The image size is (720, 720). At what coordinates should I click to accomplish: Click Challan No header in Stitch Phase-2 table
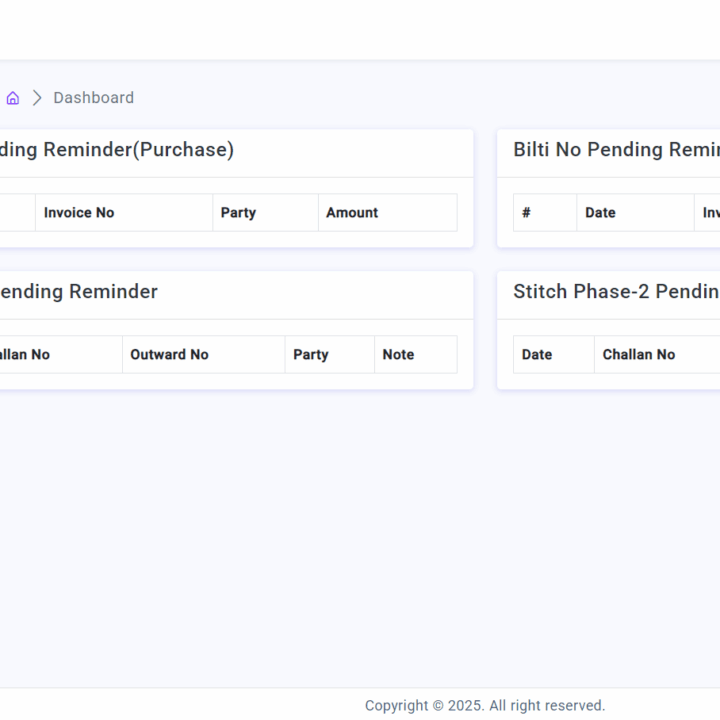638,355
